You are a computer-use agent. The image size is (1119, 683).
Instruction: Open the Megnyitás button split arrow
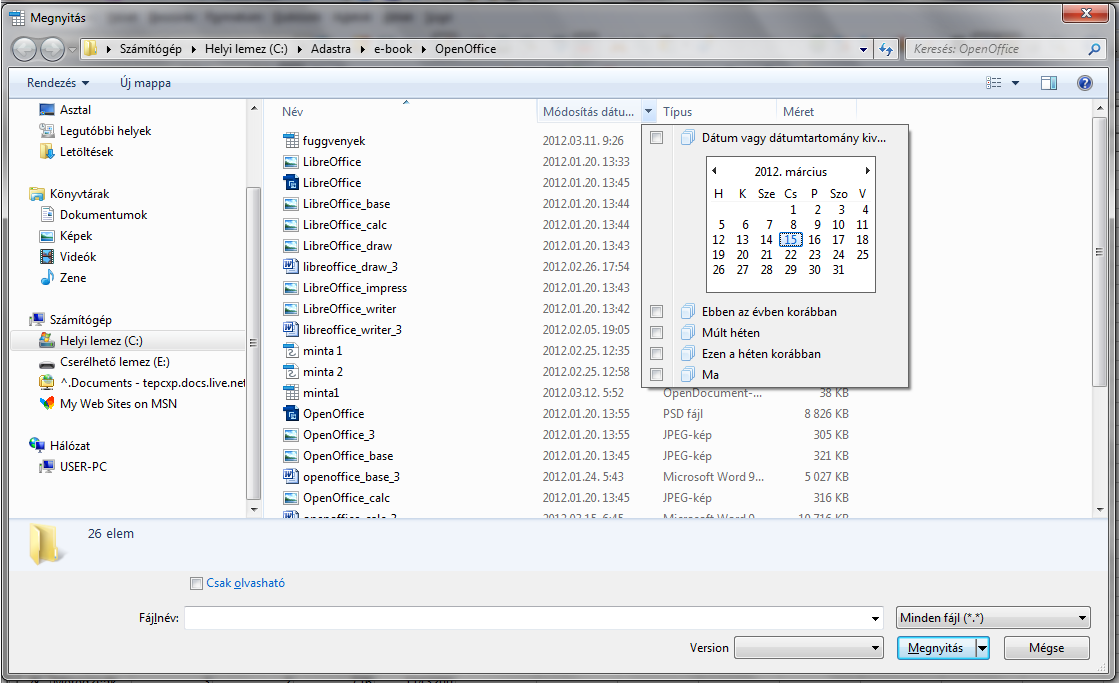[x=982, y=648]
